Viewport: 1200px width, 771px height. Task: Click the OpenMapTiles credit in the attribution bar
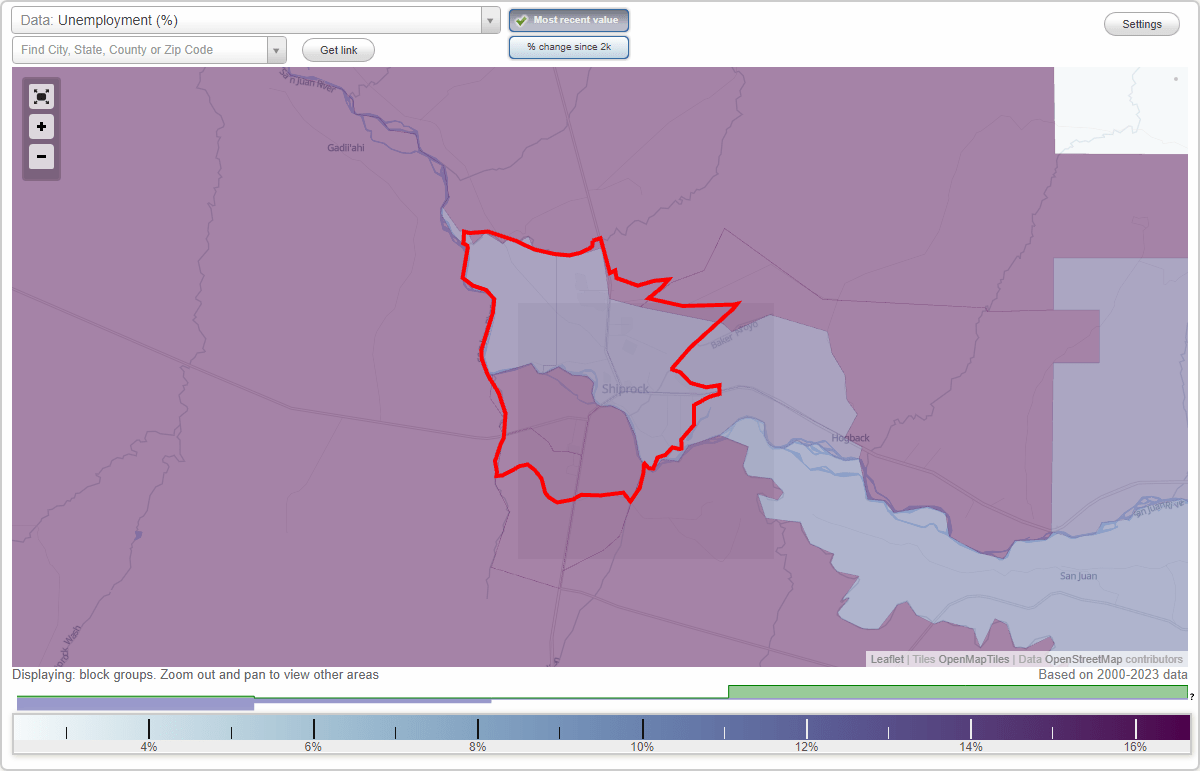click(973, 659)
